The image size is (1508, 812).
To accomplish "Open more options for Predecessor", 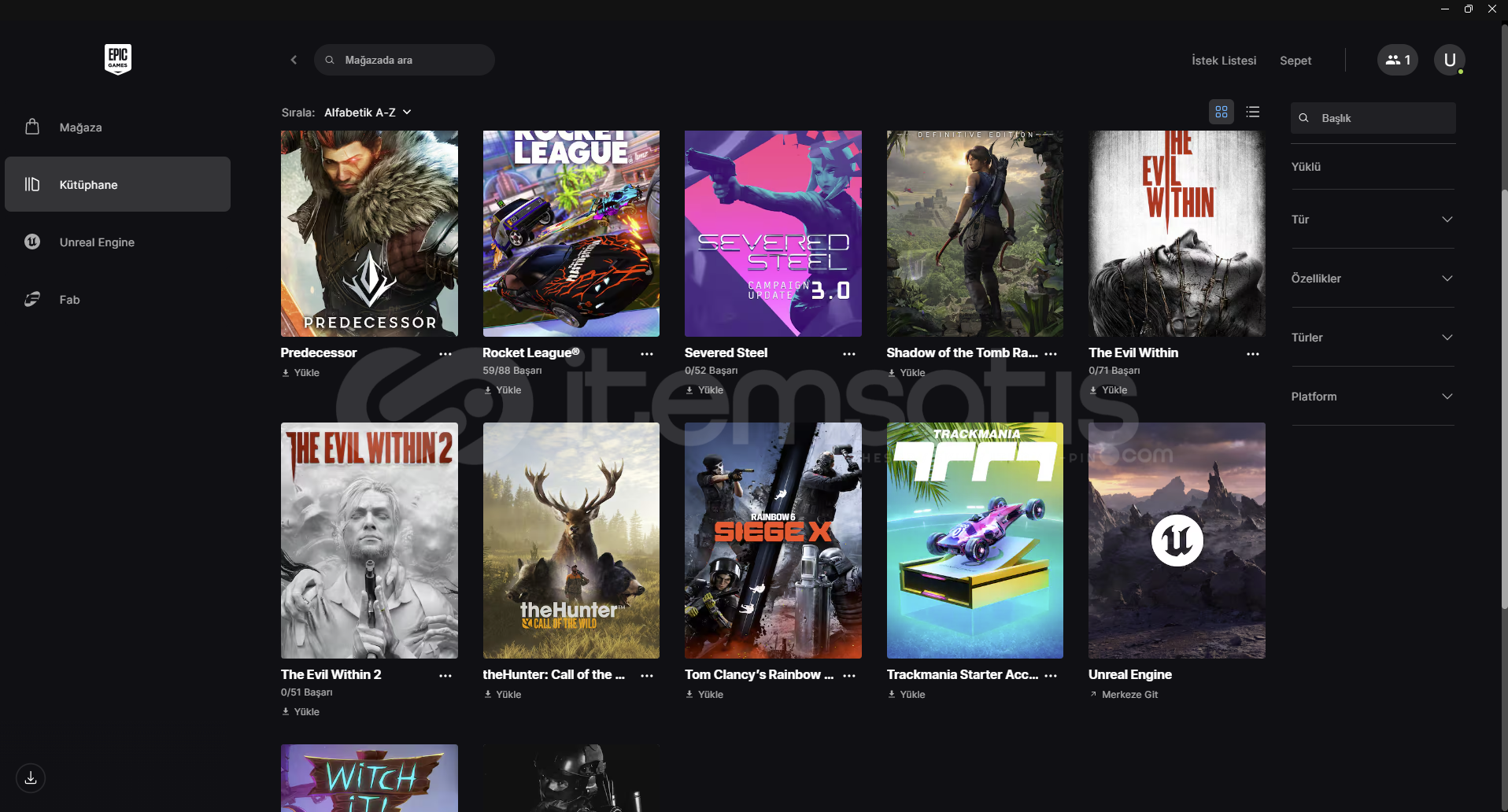I will click(445, 354).
